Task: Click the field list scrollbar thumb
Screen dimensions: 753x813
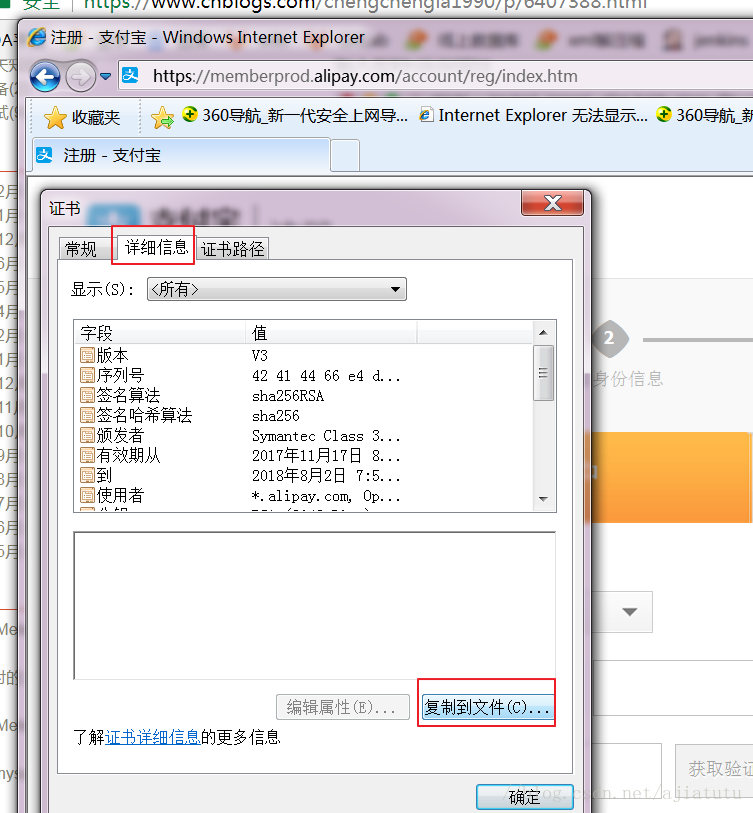Action: (543, 373)
